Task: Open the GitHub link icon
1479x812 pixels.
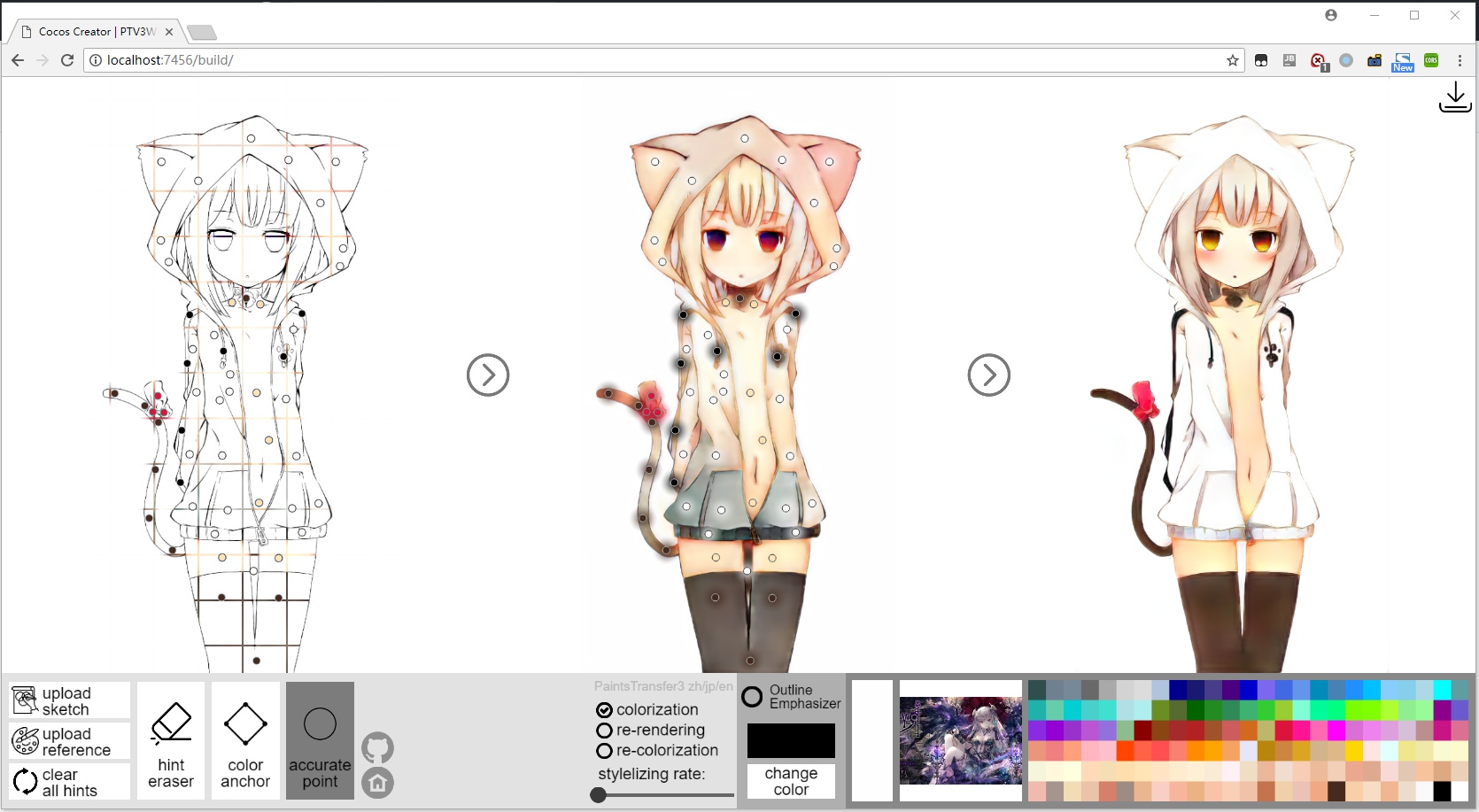Action: (x=377, y=748)
